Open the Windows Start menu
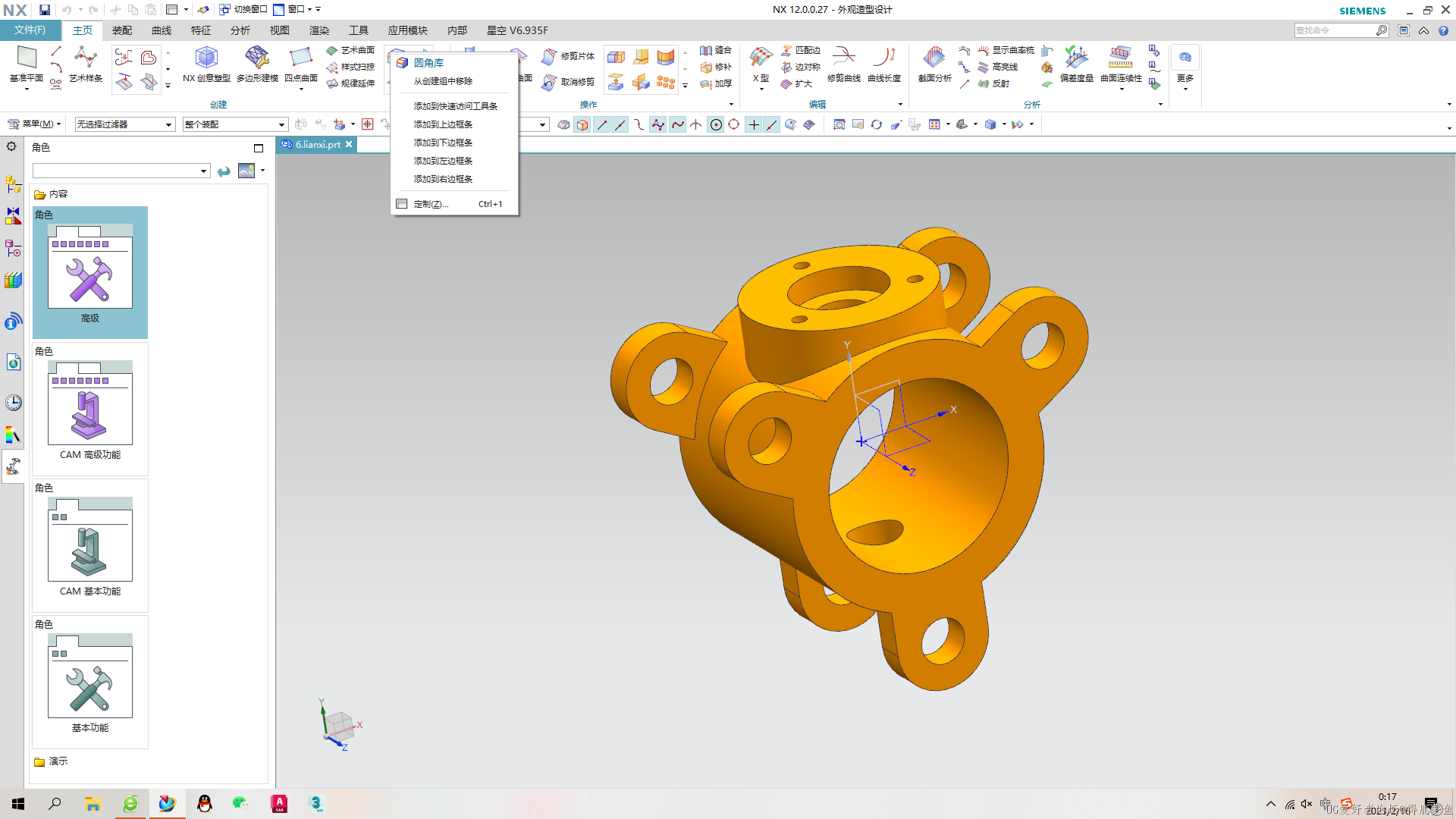The image size is (1456, 819). pyautogui.click(x=18, y=804)
